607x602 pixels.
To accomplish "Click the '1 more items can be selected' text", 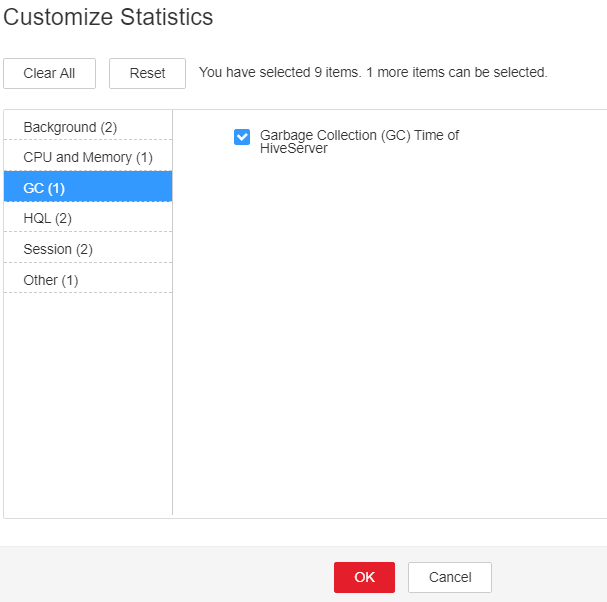I will (457, 72).
